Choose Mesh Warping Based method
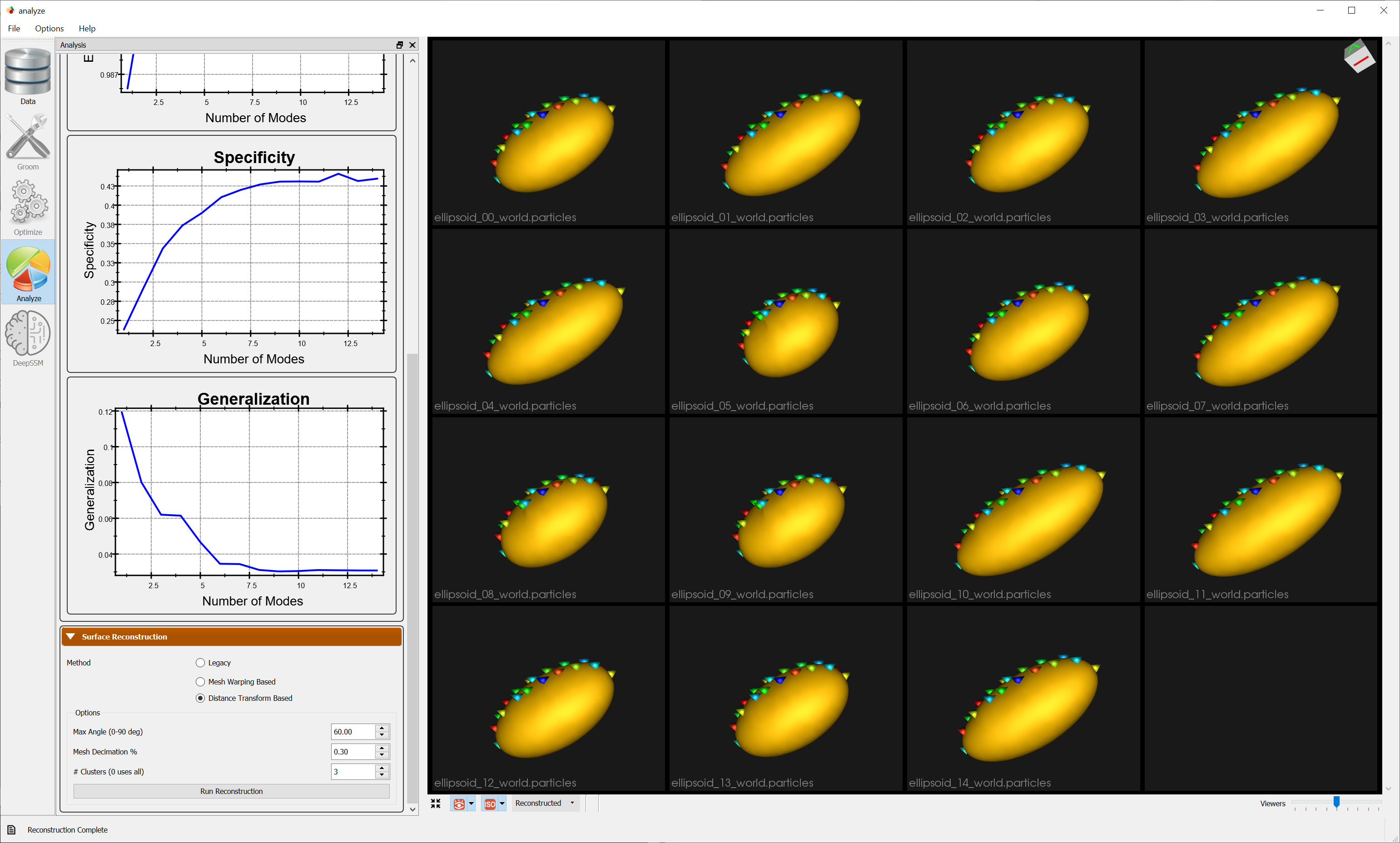This screenshot has width=1400, height=843. 200,682
